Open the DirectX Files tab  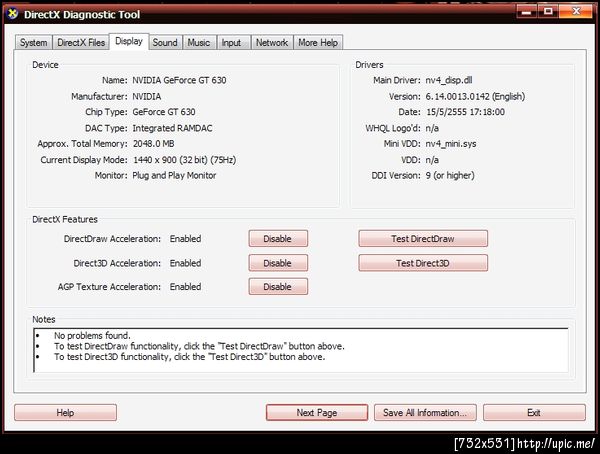pos(81,42)
